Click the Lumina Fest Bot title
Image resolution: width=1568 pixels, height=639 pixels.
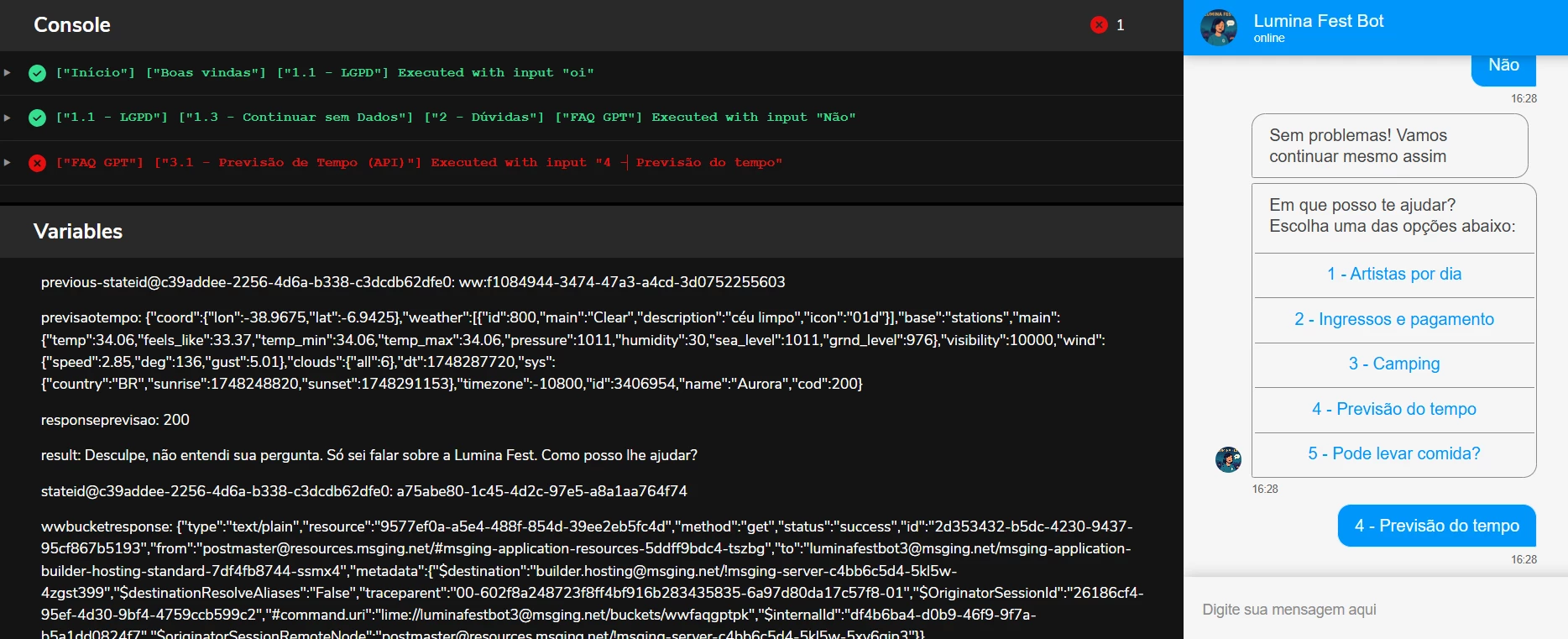coord(1319,21)
